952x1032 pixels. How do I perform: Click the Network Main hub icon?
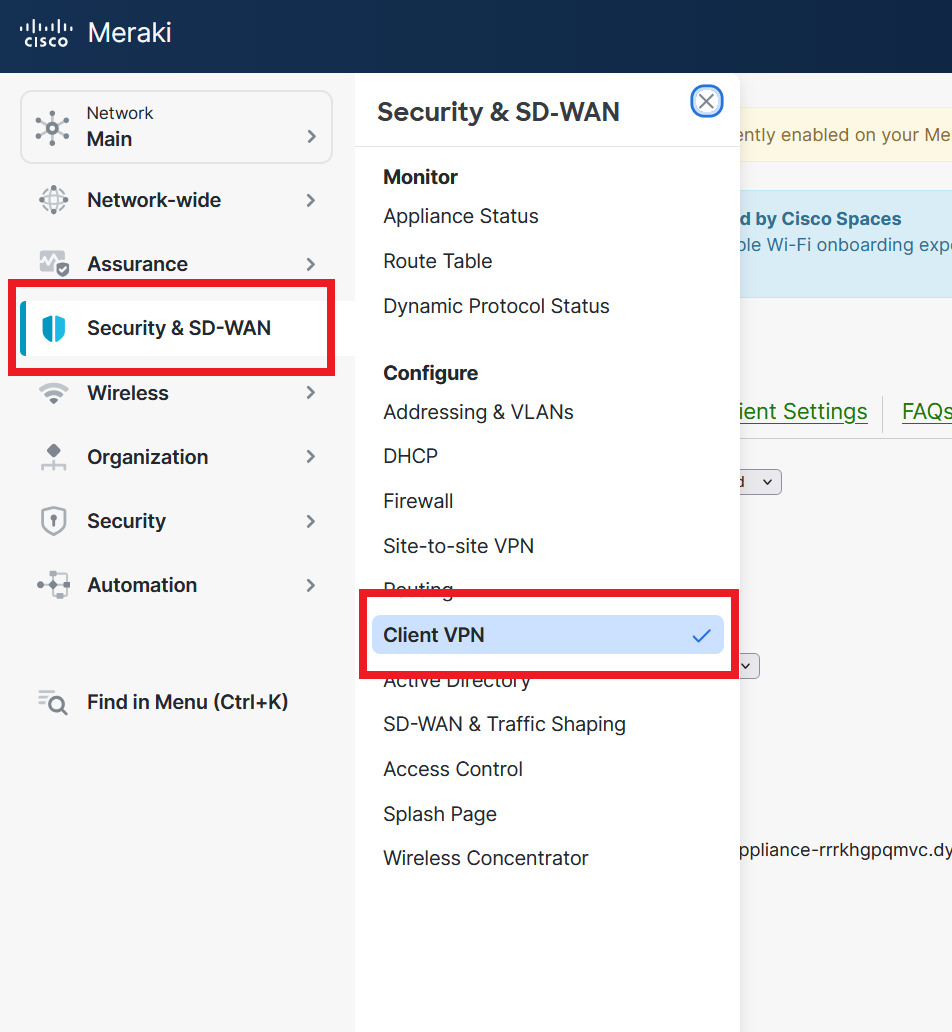[53, 128]
